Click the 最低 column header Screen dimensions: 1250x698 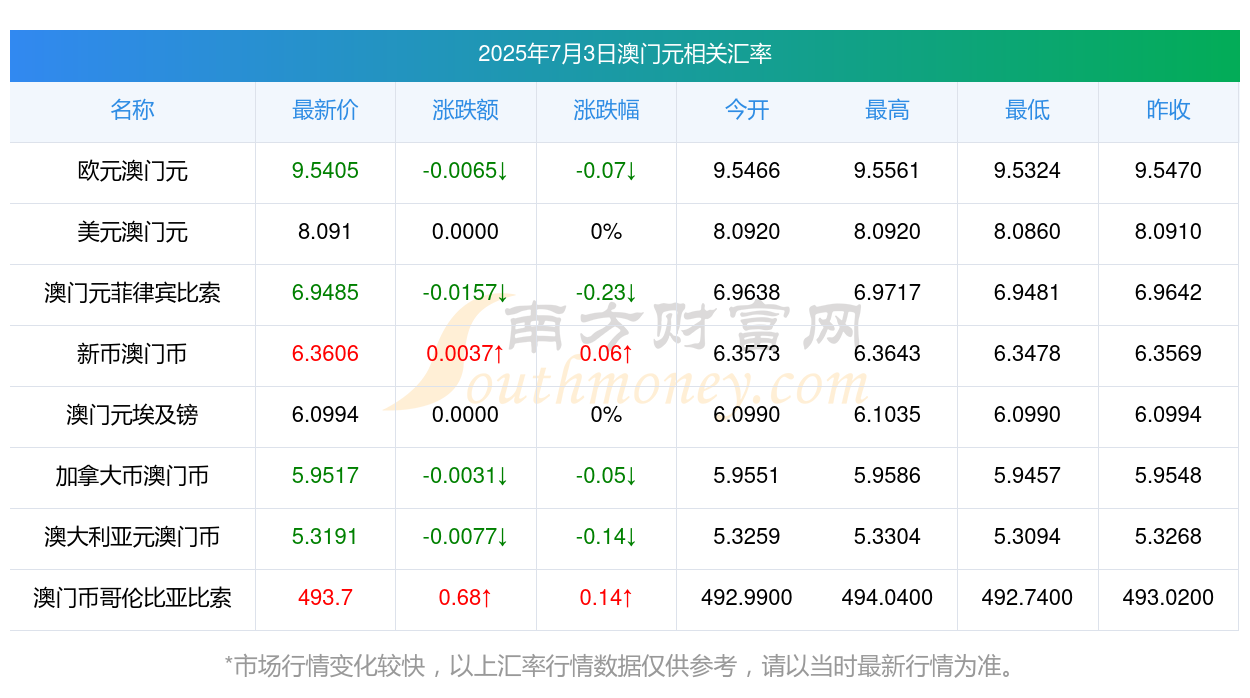(x=1027, y=110)
